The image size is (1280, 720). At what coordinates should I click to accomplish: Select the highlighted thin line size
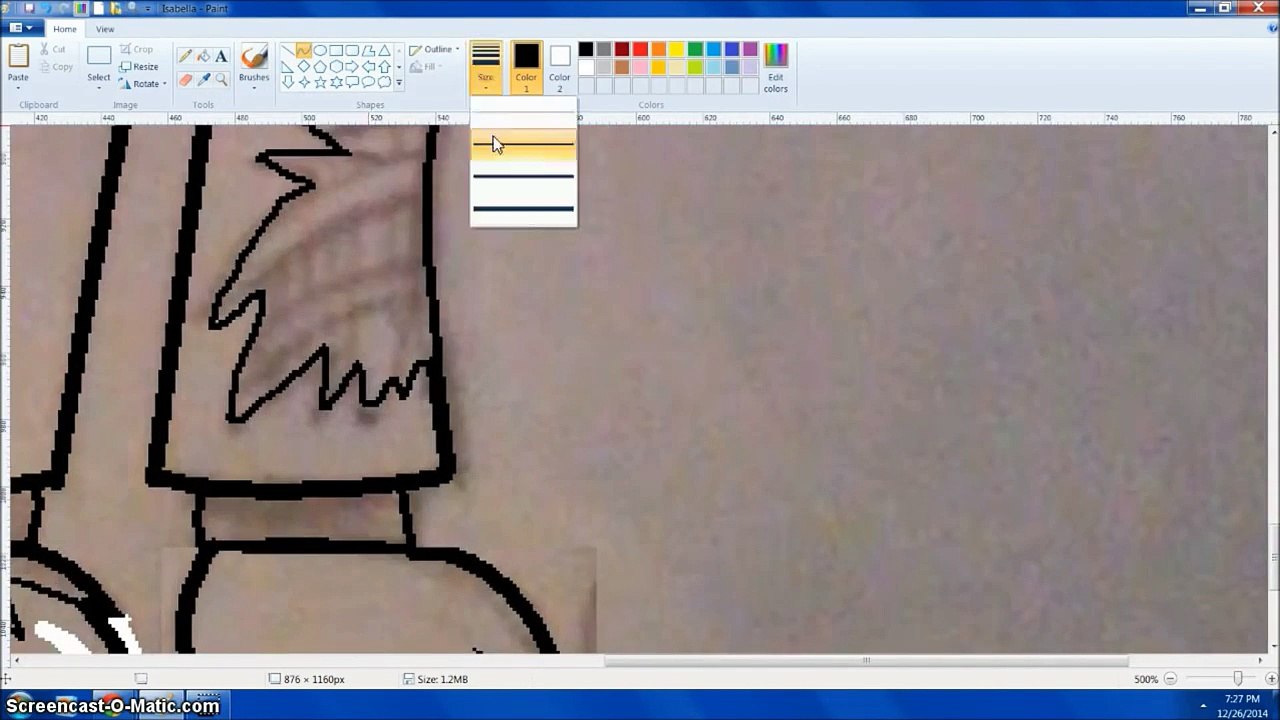(x=523, y=145)
